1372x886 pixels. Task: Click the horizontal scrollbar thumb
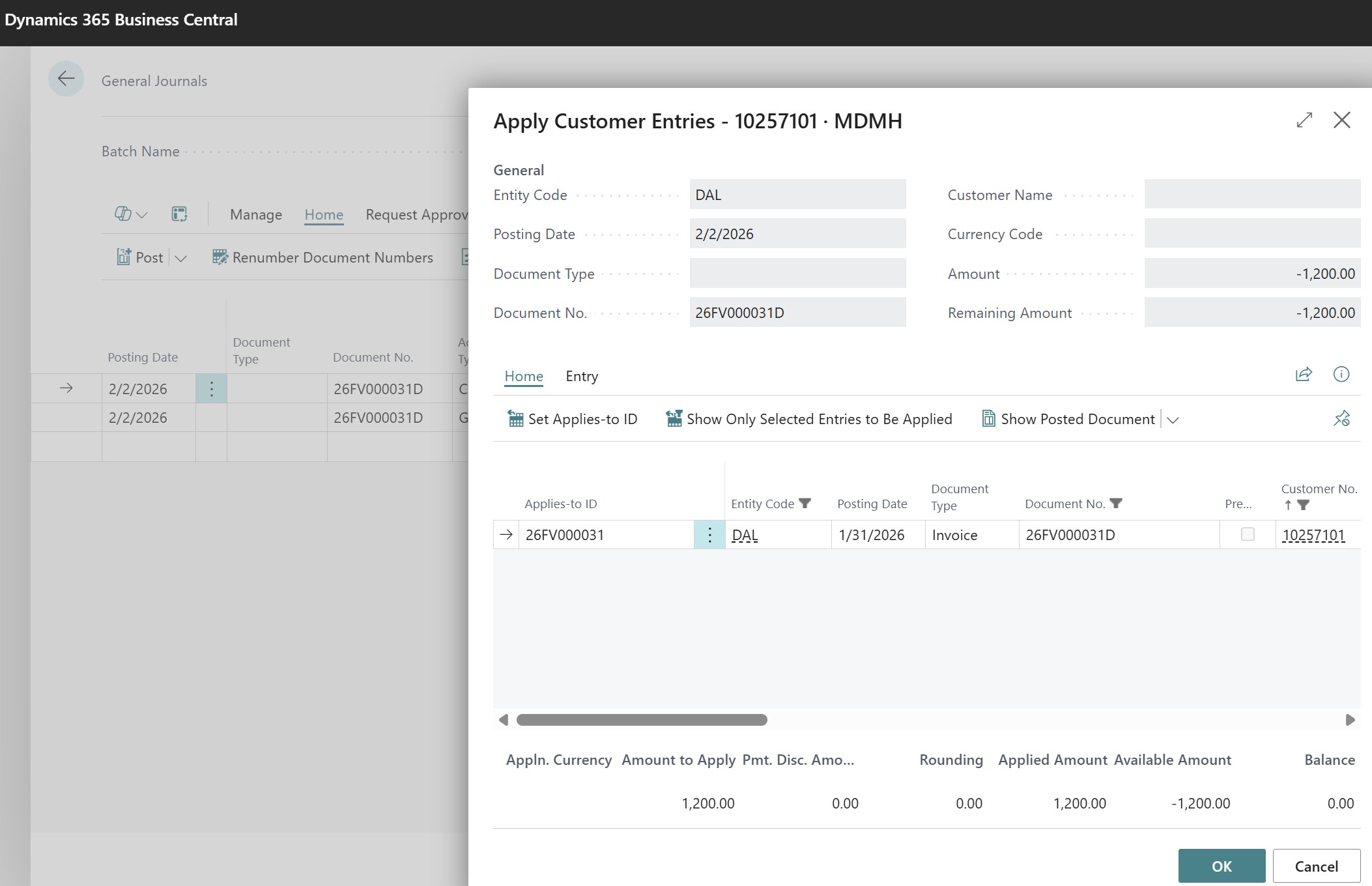click(641, 720)
